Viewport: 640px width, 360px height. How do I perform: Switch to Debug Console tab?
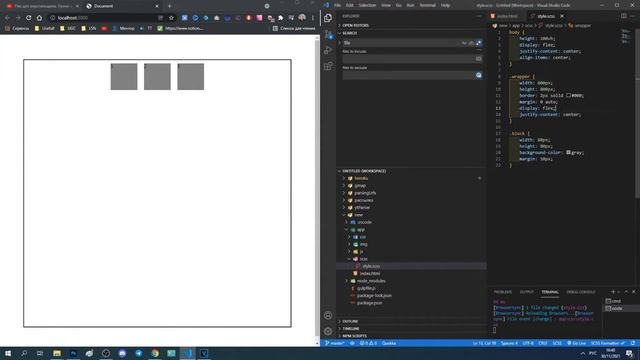[581, 292]
